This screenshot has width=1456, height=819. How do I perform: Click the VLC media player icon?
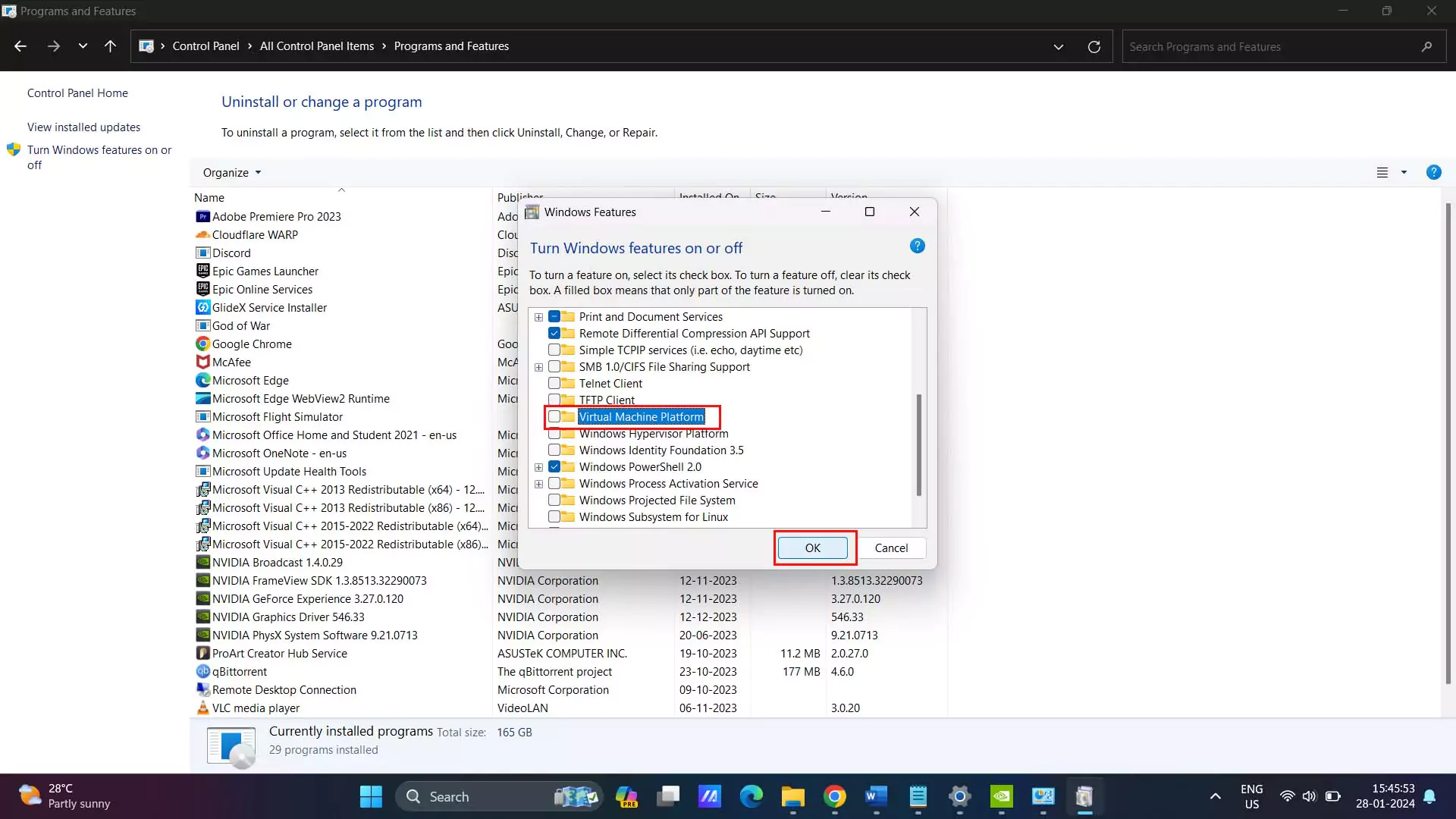pyautogui.click(x=202, y=707)
